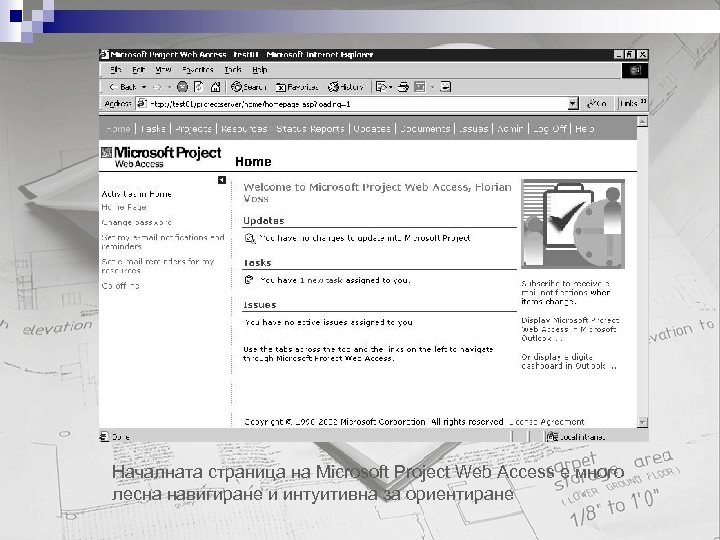The height and width of the screenshot is (540, 720).
Task: Click the scrollbar up arrow
Action: coord(642,121)
